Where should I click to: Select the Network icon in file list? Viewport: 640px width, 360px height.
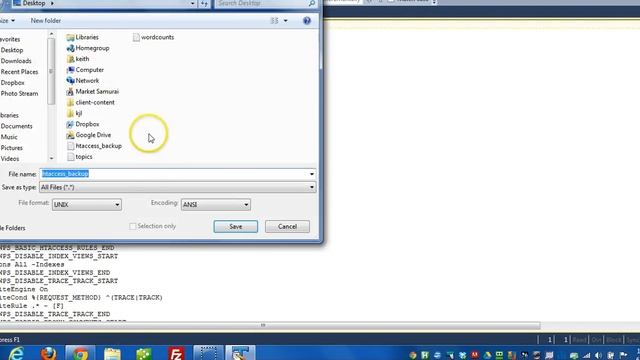[x=70, y=81]
